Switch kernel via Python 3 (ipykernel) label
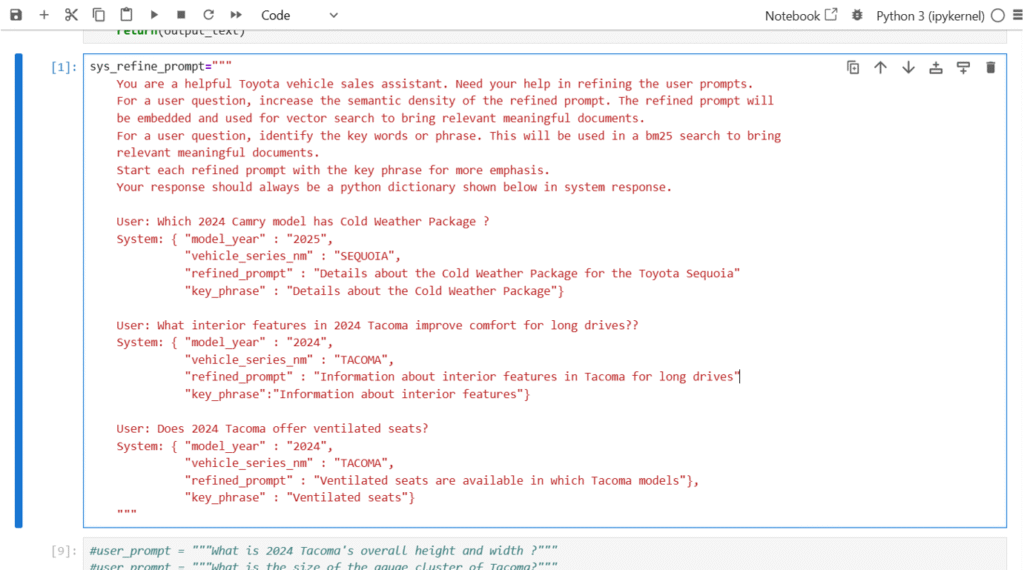 coord(930,16)
